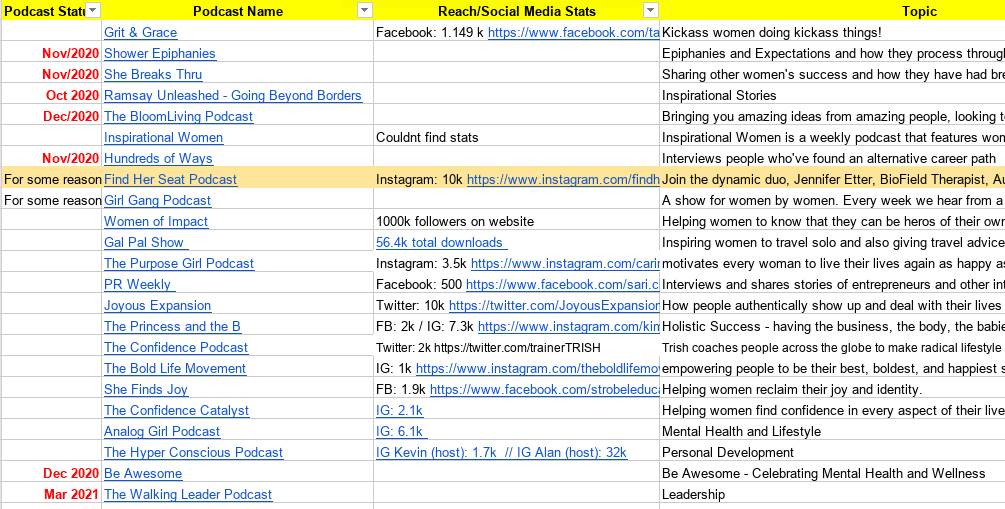Open the Analog Girl Podcast link
Viewport: 1005px width, 509px height.
click(162, 431)
